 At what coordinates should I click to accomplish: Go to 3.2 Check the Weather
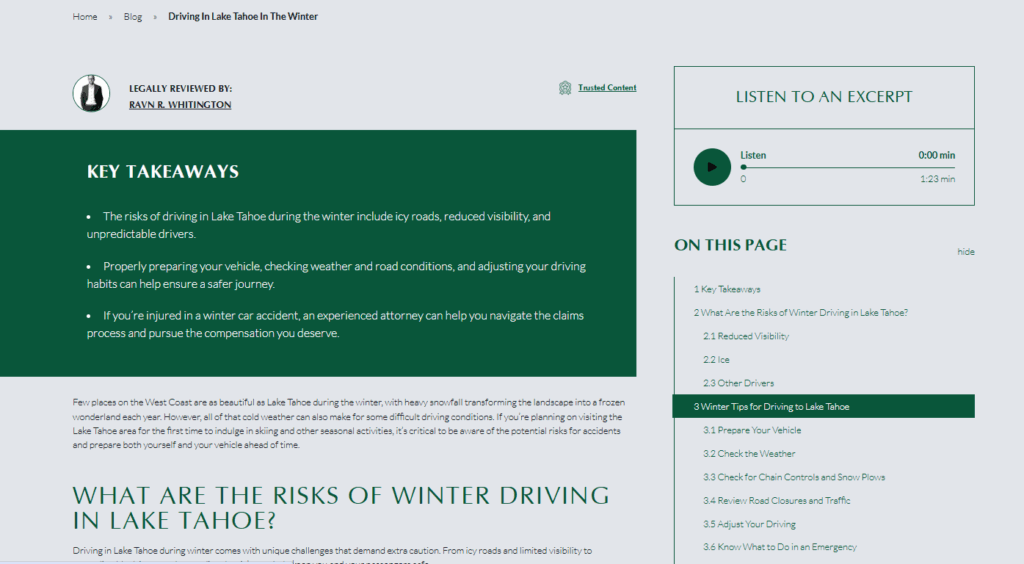point(749,454)
